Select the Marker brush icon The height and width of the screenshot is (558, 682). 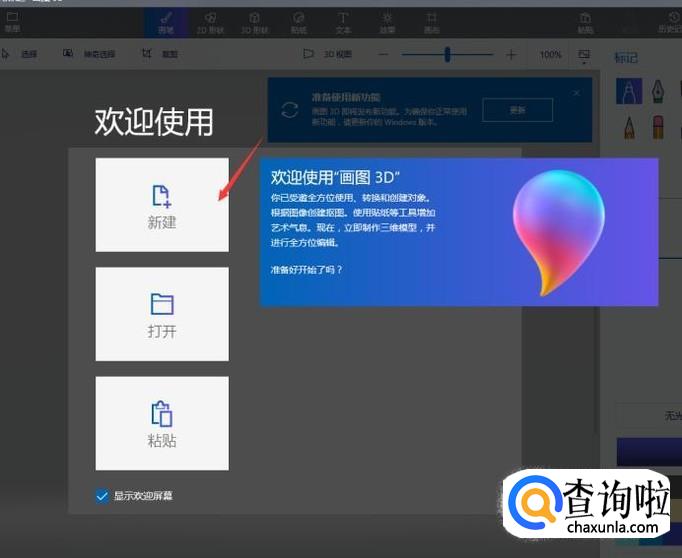click(629, 91)
